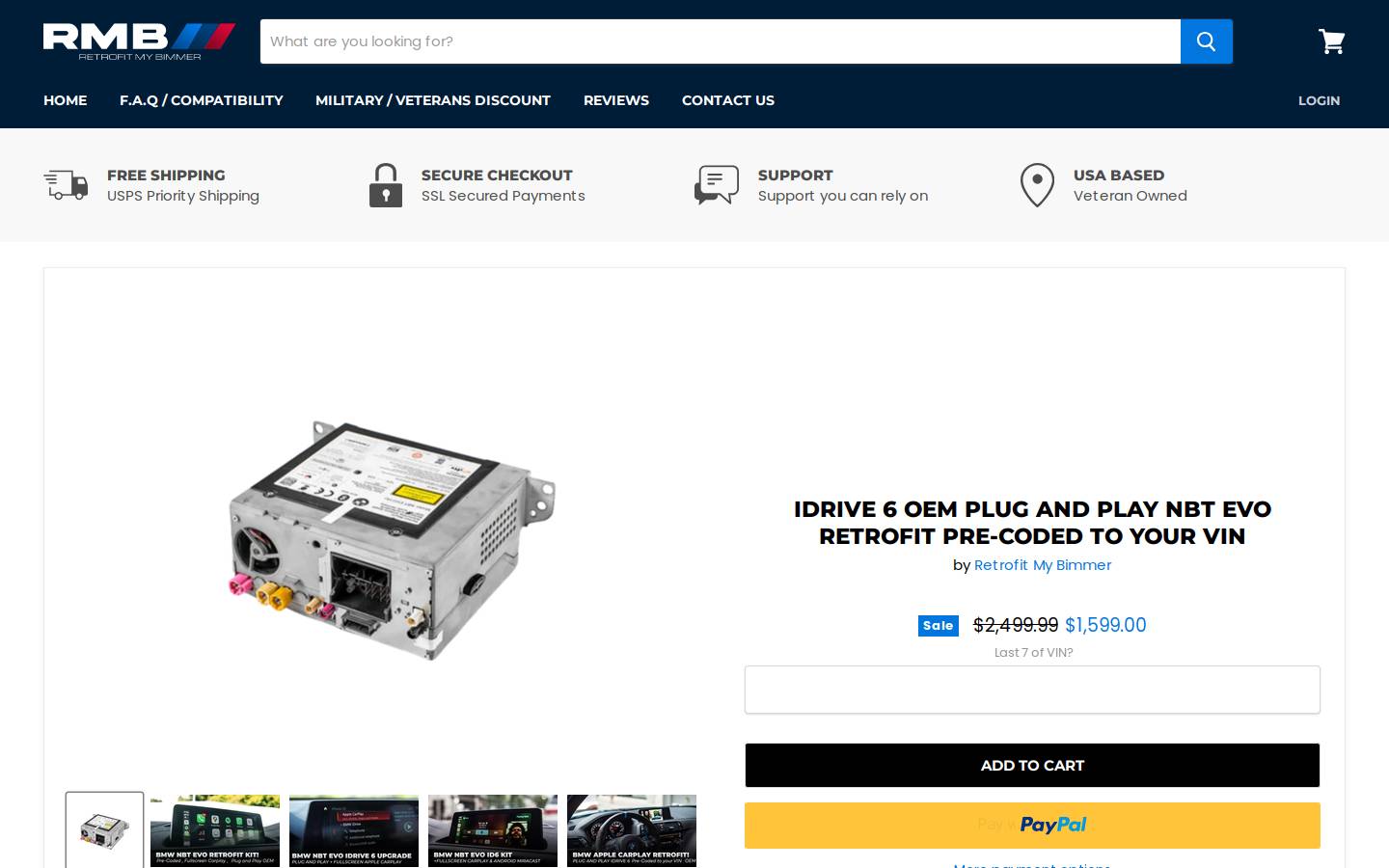Click the FREE SHIPPING heading text
The image size is (1389, 868).
(166, 175)
